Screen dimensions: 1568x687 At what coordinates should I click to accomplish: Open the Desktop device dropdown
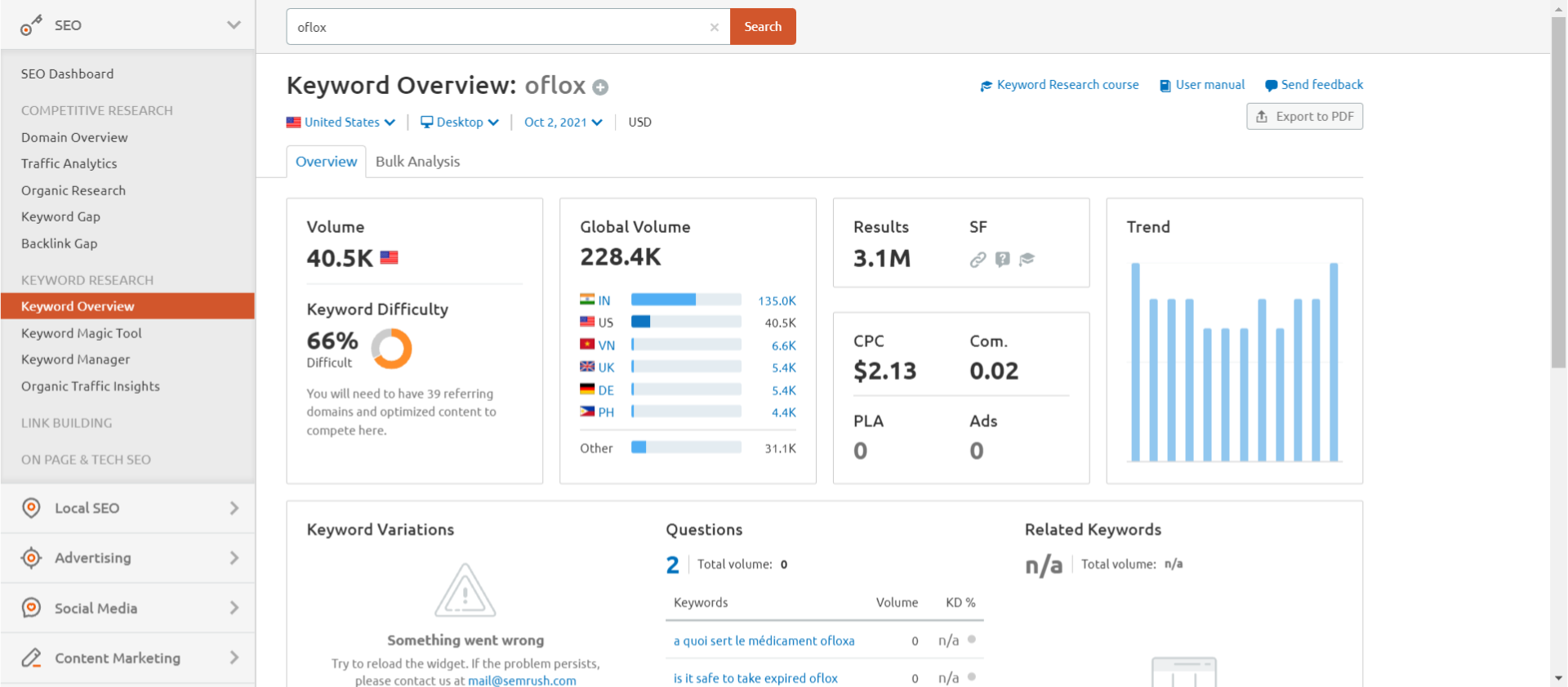coord(459,122)
